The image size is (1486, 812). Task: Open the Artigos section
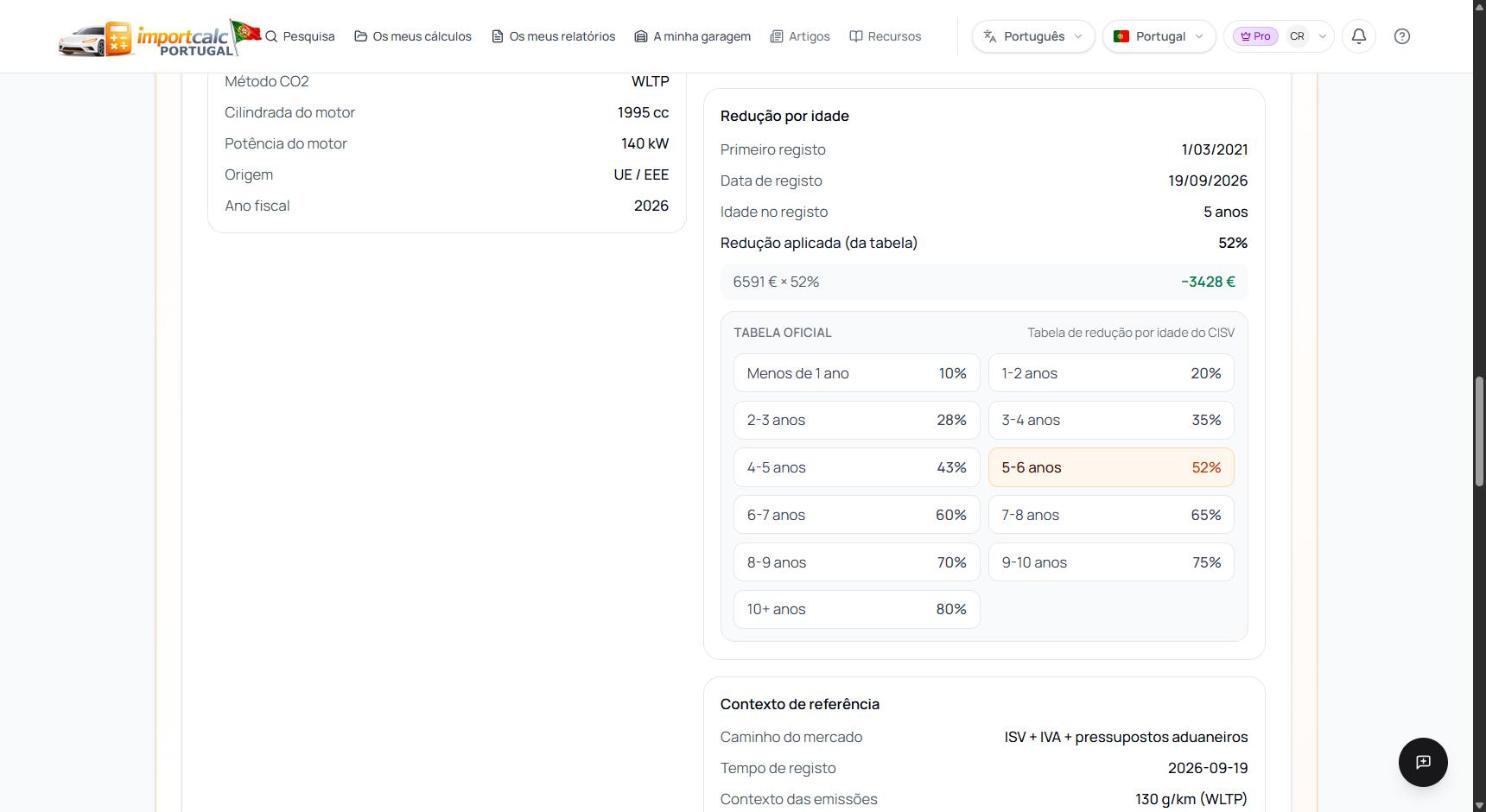[800, 36]
